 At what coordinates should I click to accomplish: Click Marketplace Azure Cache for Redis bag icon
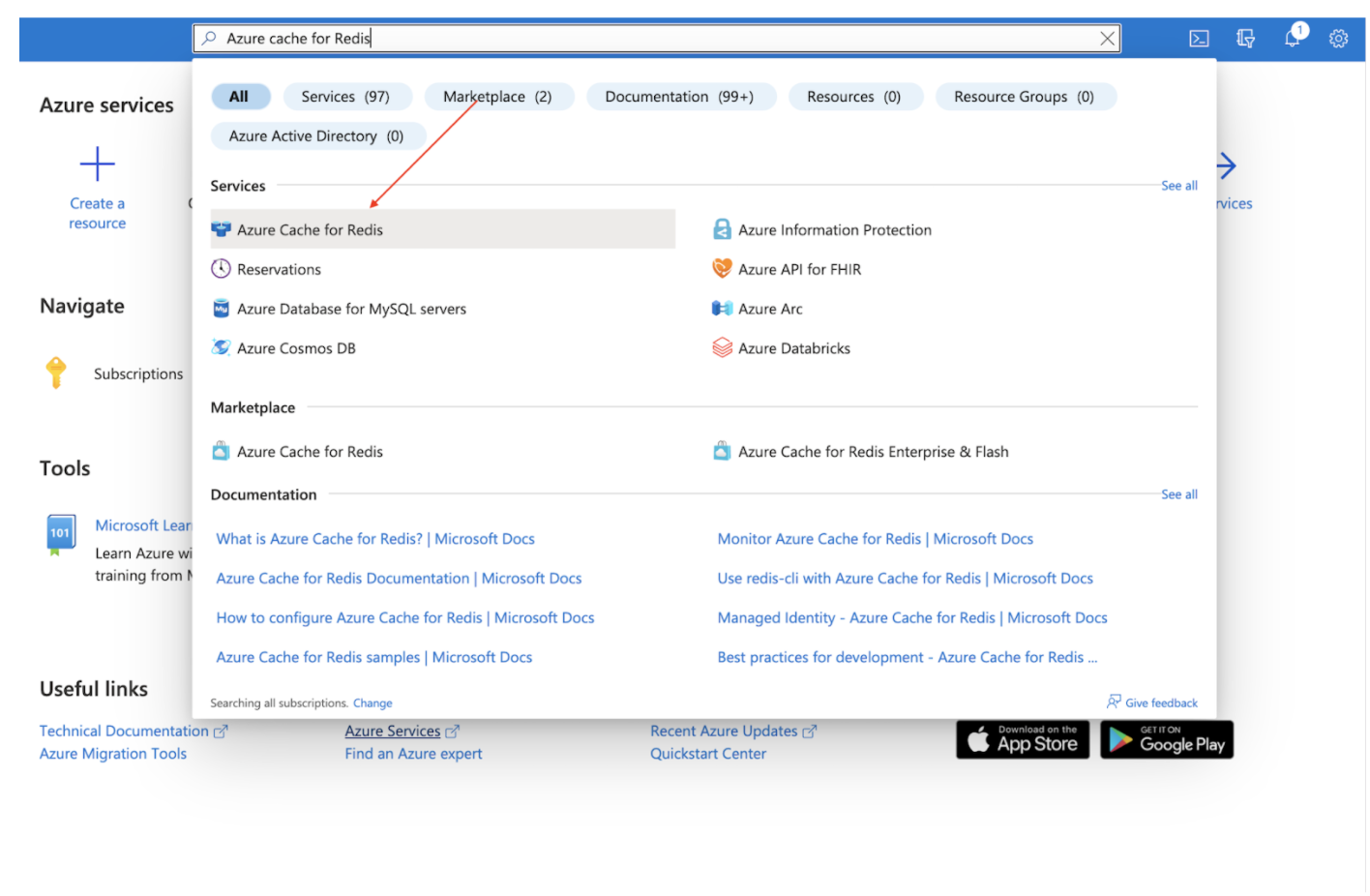tap(221, 451)
